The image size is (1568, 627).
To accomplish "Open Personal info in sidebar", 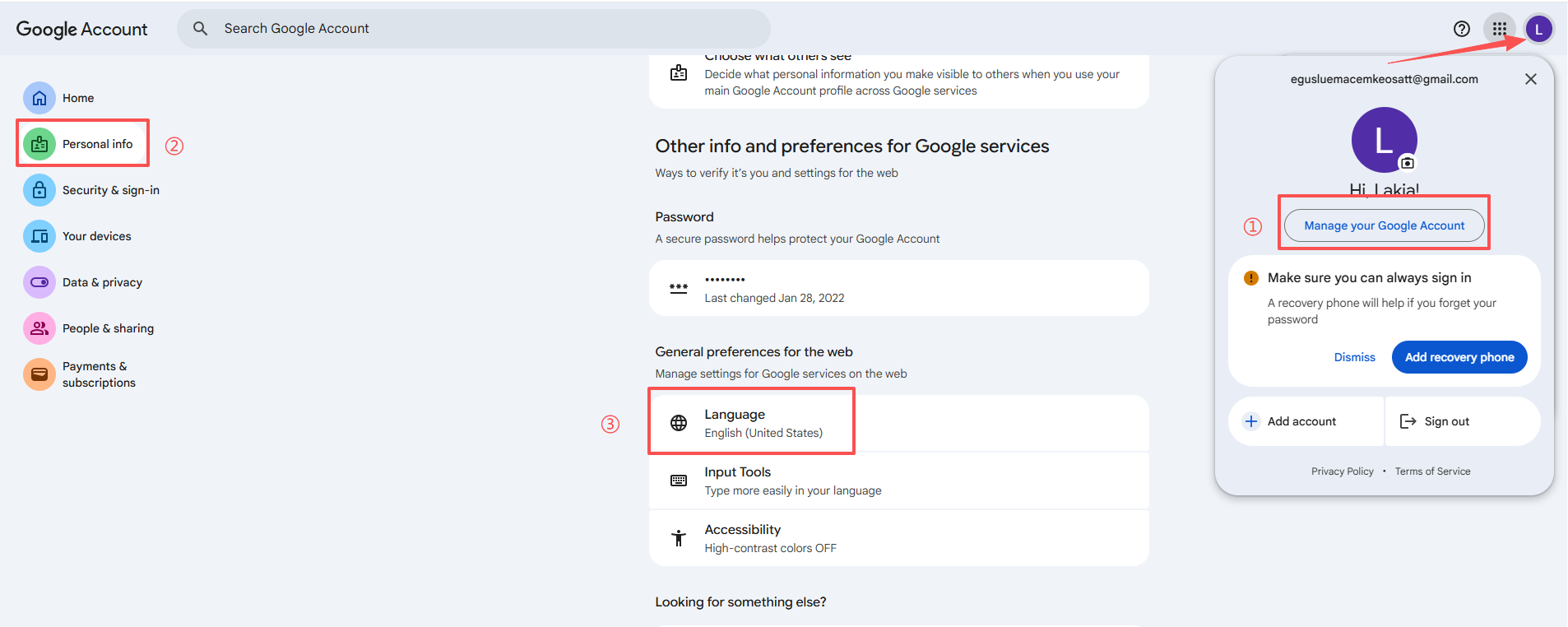I will (x=82, y=144).
